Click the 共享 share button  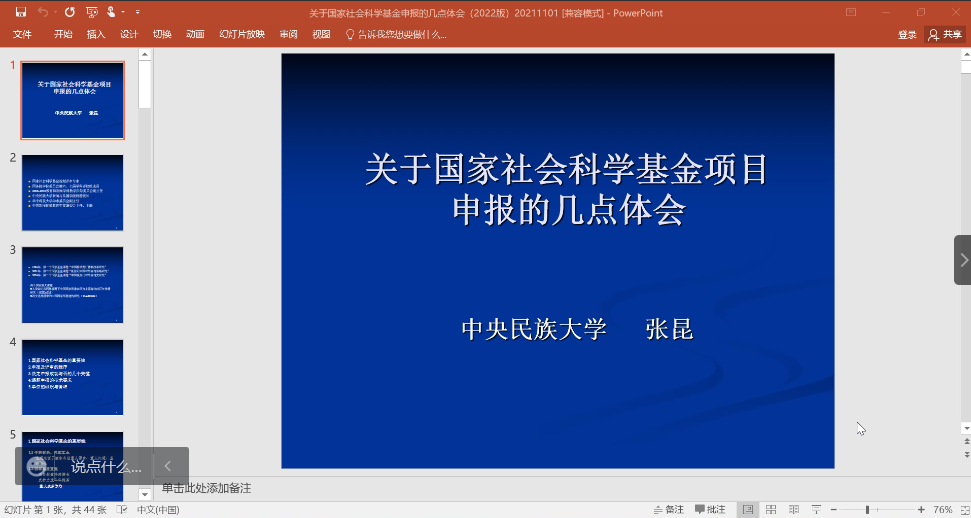[945, 34]
